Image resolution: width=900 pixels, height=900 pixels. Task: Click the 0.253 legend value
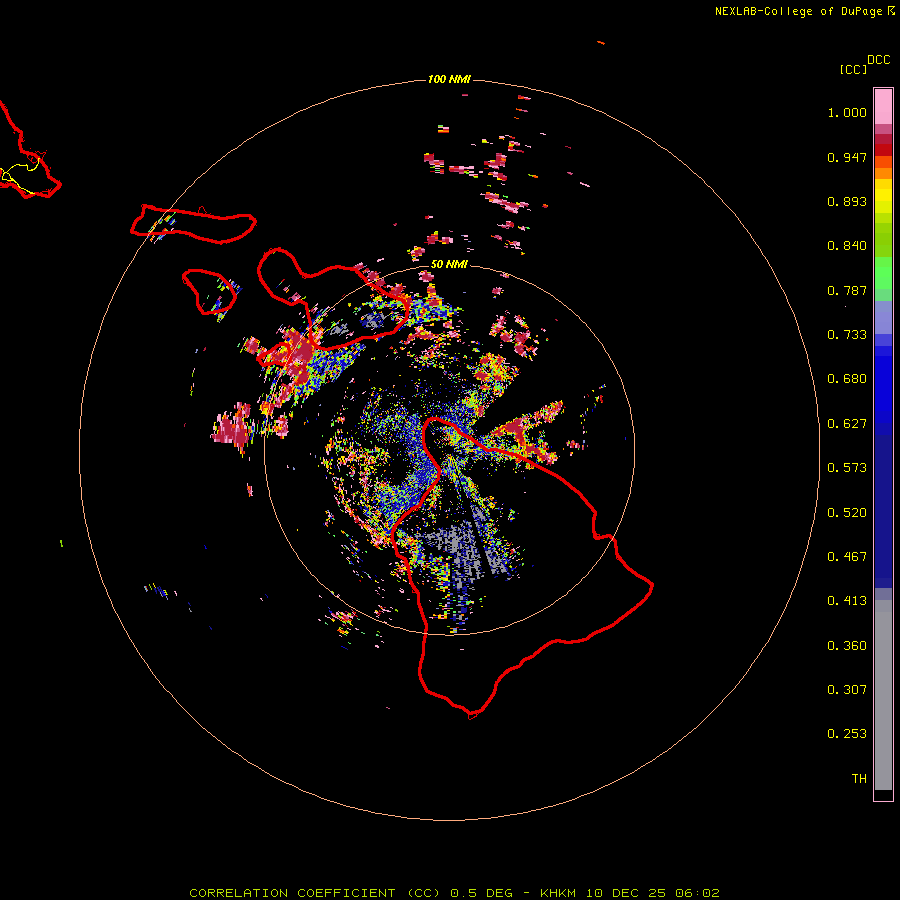(x=847, y=734)
